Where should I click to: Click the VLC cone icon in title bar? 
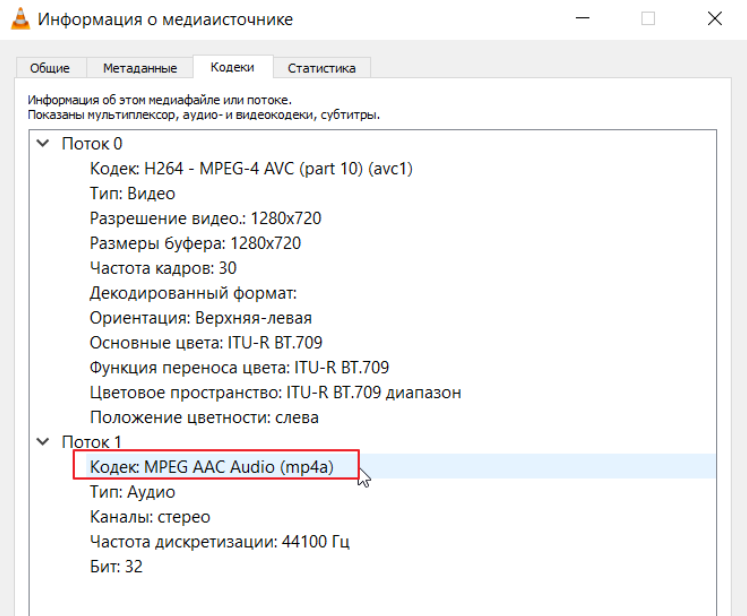point(18,19)
